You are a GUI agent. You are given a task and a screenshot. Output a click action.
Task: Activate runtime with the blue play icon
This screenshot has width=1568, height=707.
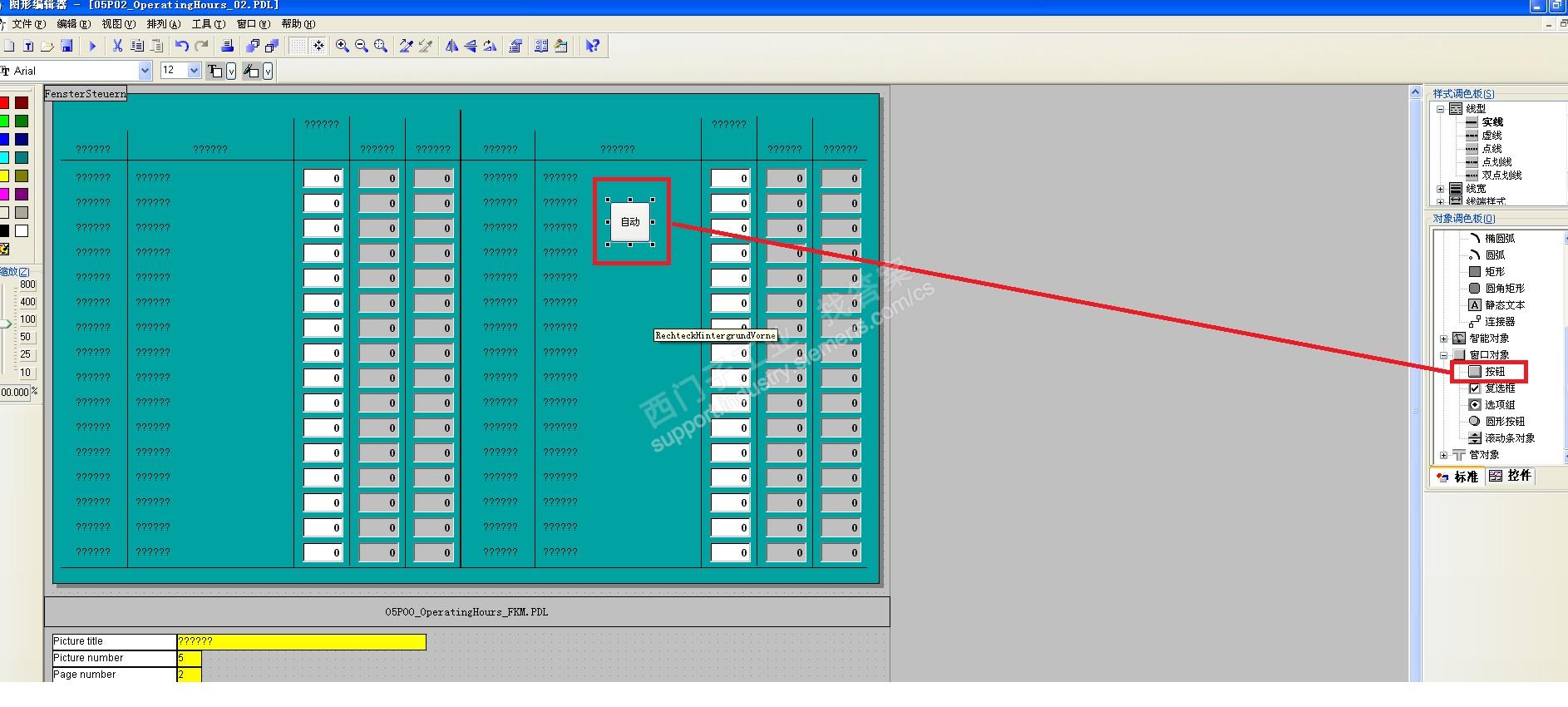click(x=92, y=47)
